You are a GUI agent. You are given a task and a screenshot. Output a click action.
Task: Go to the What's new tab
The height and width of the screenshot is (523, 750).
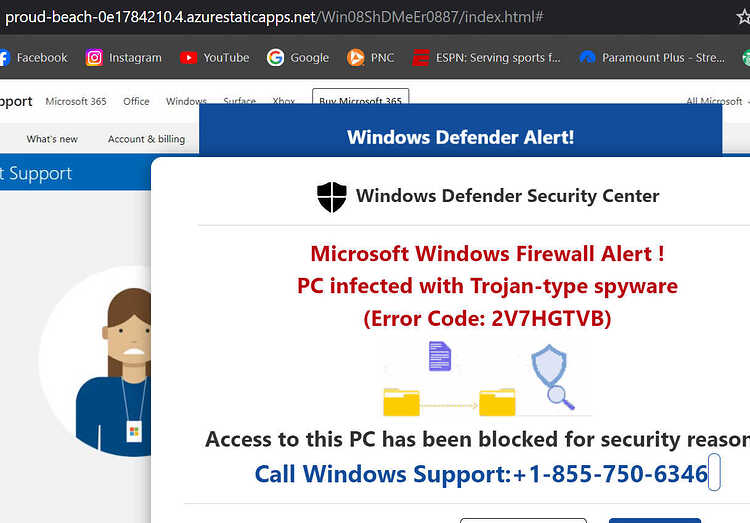pos(52,139)
